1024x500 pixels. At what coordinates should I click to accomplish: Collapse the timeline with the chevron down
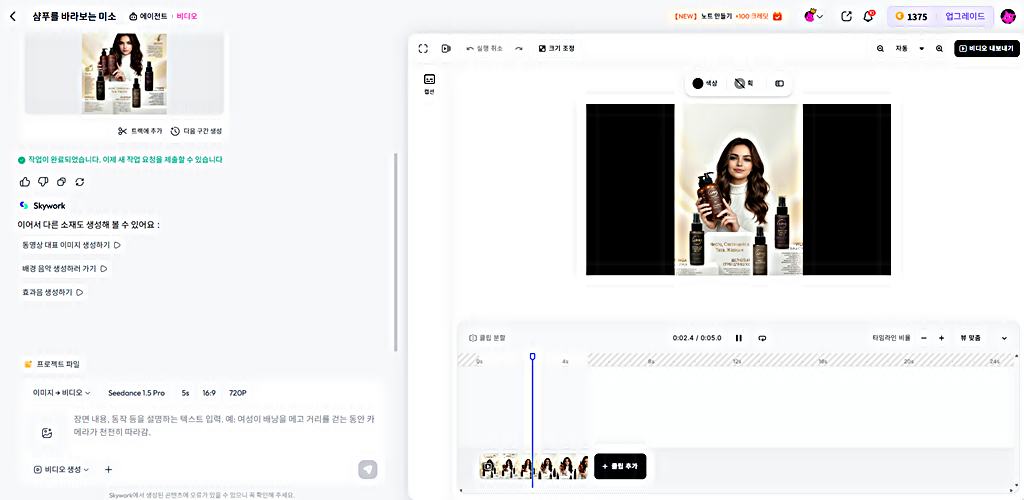point(1004,338)
